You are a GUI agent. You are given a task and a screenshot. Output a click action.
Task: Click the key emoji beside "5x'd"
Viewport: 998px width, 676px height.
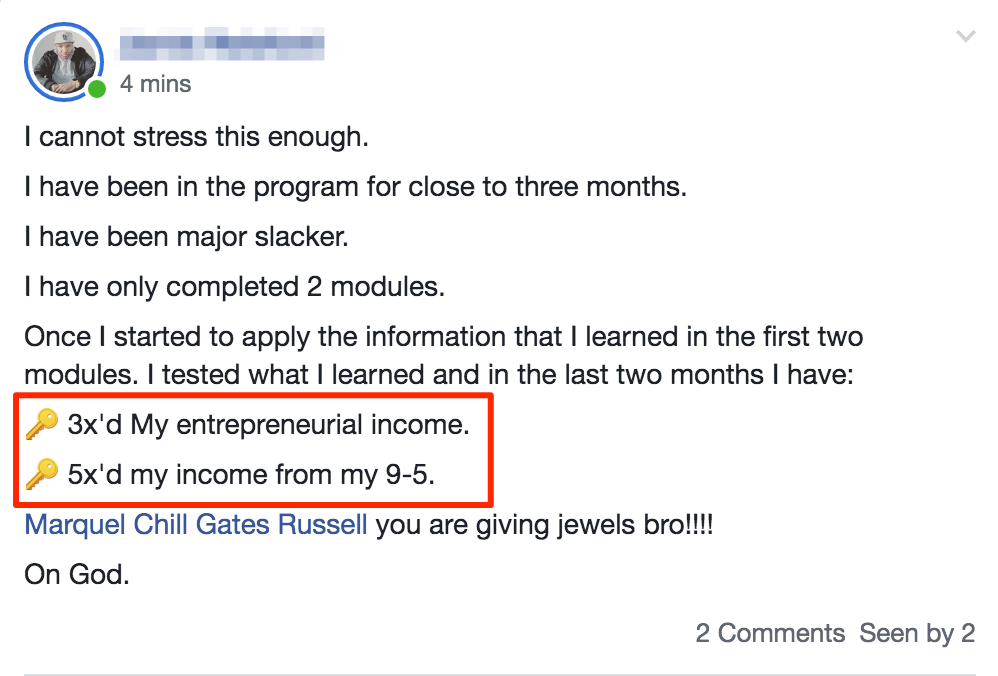point(42,475)
